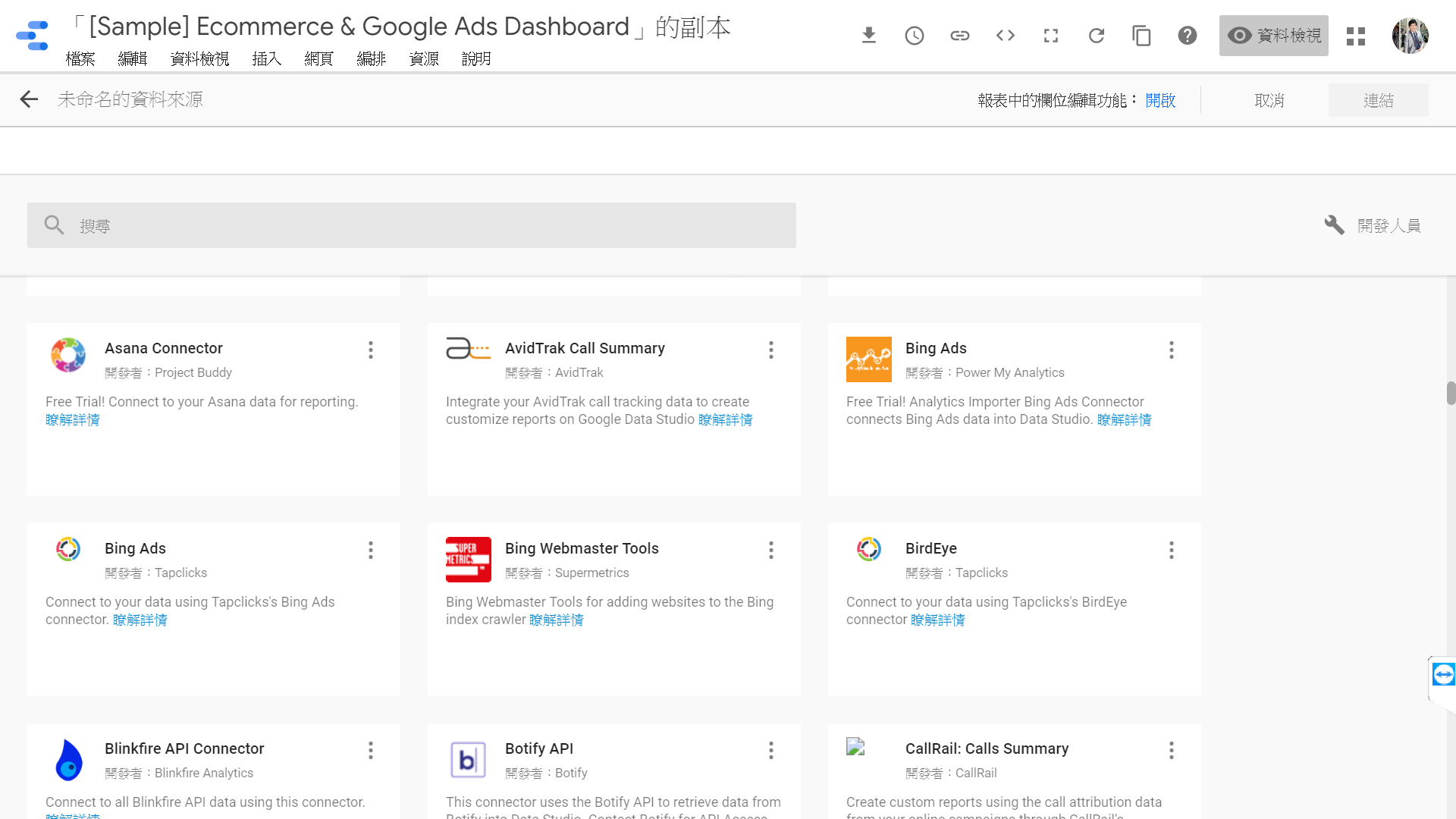The image size is (1456, 819).
Task: Open version history clock icon
Action: point(915,36)
